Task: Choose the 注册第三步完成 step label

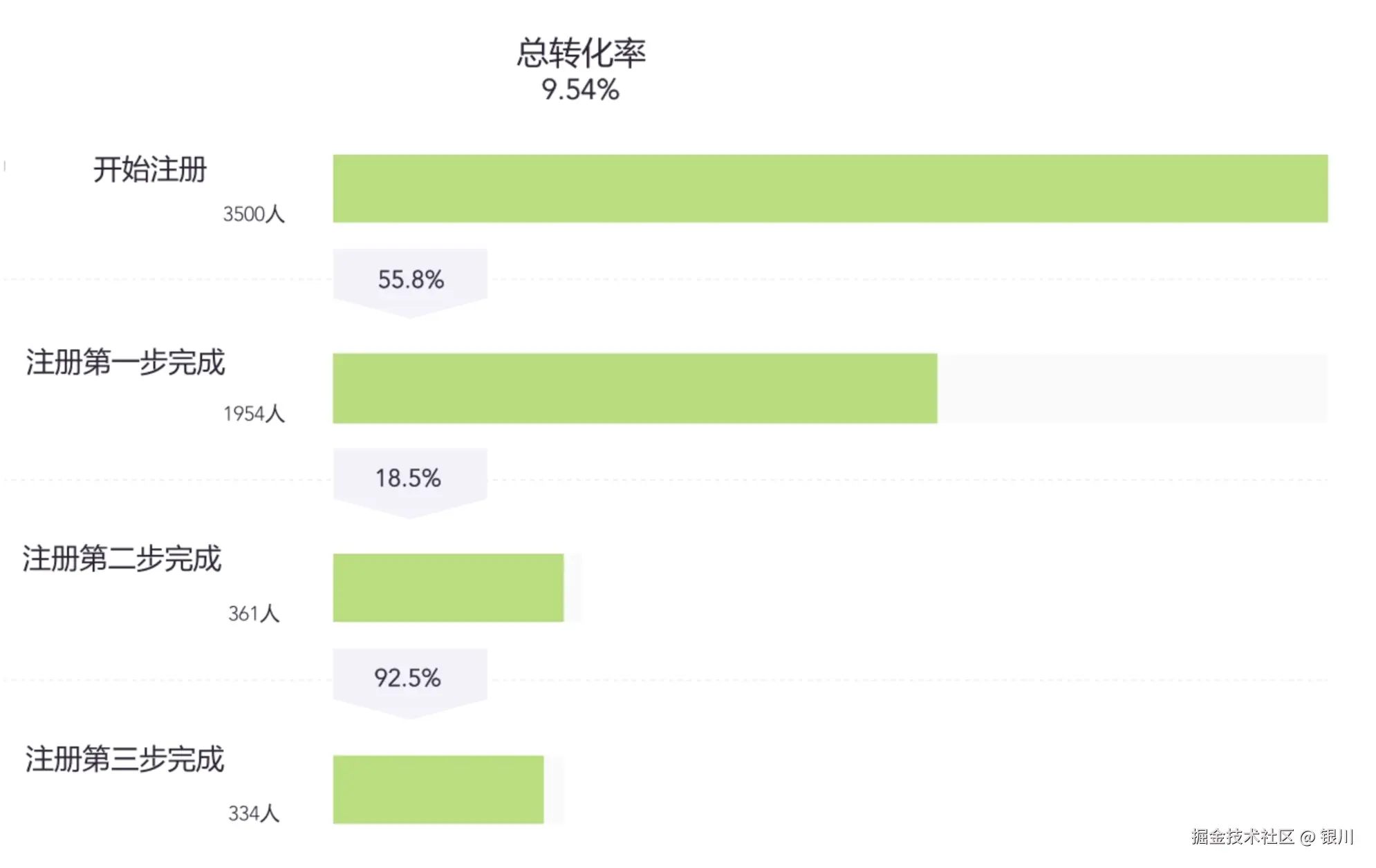Action: [x=125, y=759]
